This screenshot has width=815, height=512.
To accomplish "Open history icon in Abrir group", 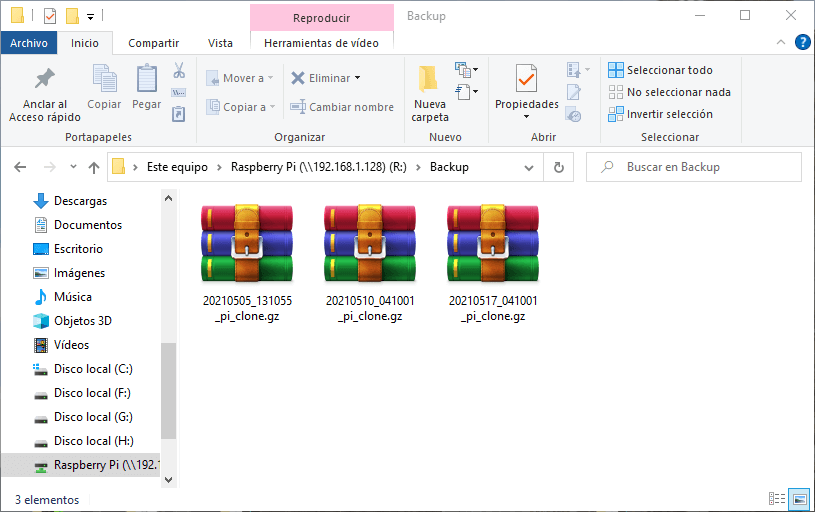I will [x=574, y=114].
